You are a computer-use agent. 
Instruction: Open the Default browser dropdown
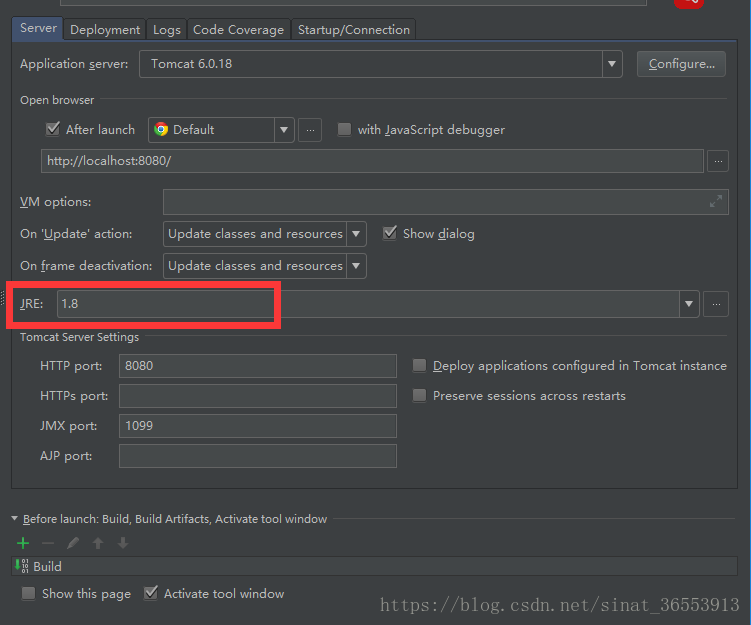(284, 130)
